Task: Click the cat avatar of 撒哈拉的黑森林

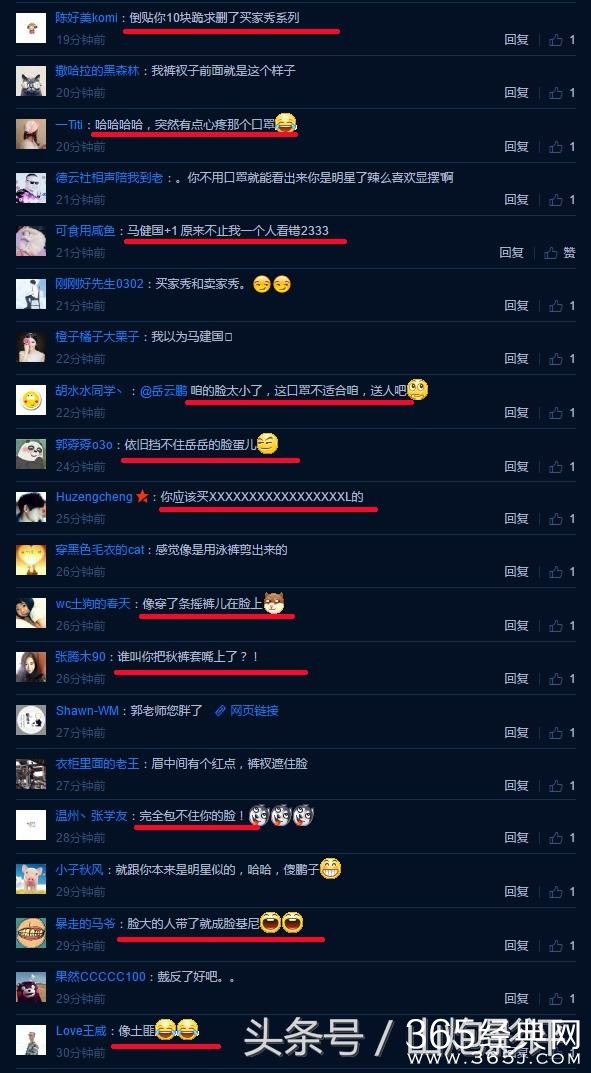Action: coord(31,79)
